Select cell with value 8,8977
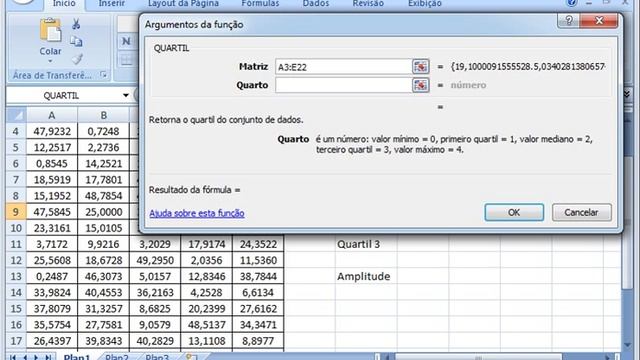 (258, 340)
